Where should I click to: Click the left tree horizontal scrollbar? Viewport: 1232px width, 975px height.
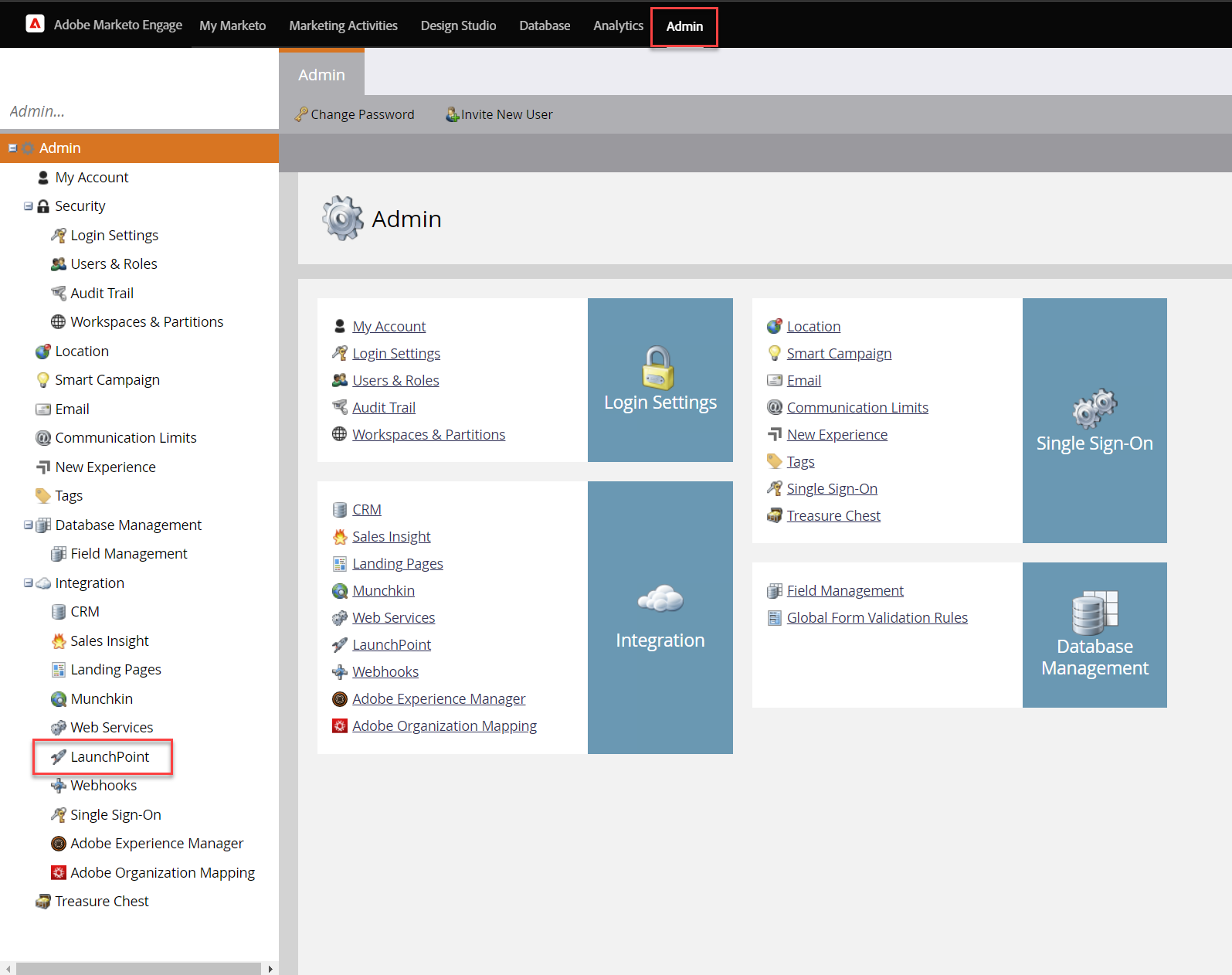coord(138,969)
